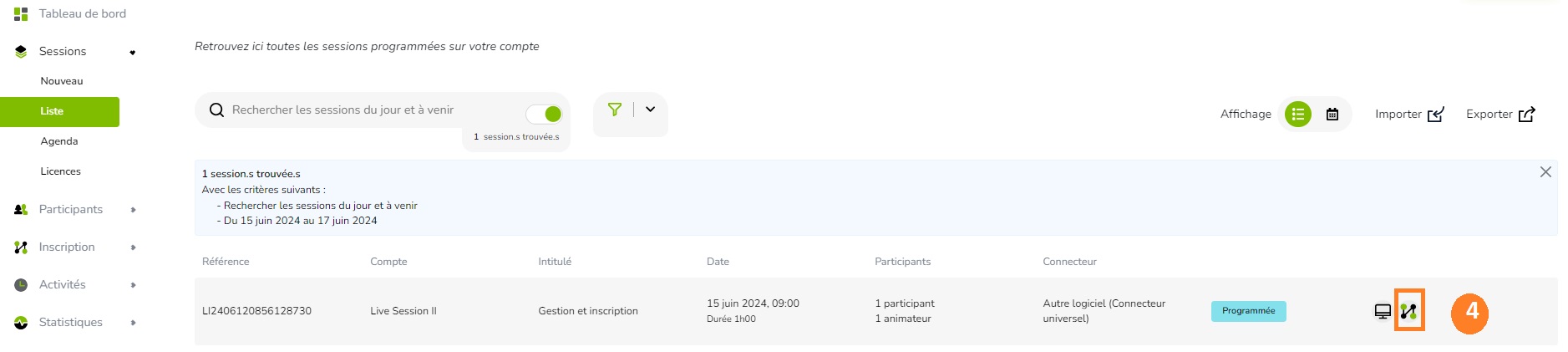1568x352 pixels.
Task: Click the Programmée status badge
Action: (x=1249, y=311)
